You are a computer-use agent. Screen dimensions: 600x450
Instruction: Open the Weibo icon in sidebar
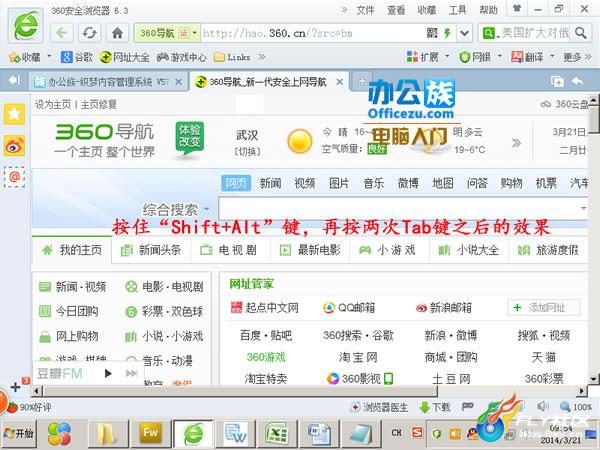15,145
